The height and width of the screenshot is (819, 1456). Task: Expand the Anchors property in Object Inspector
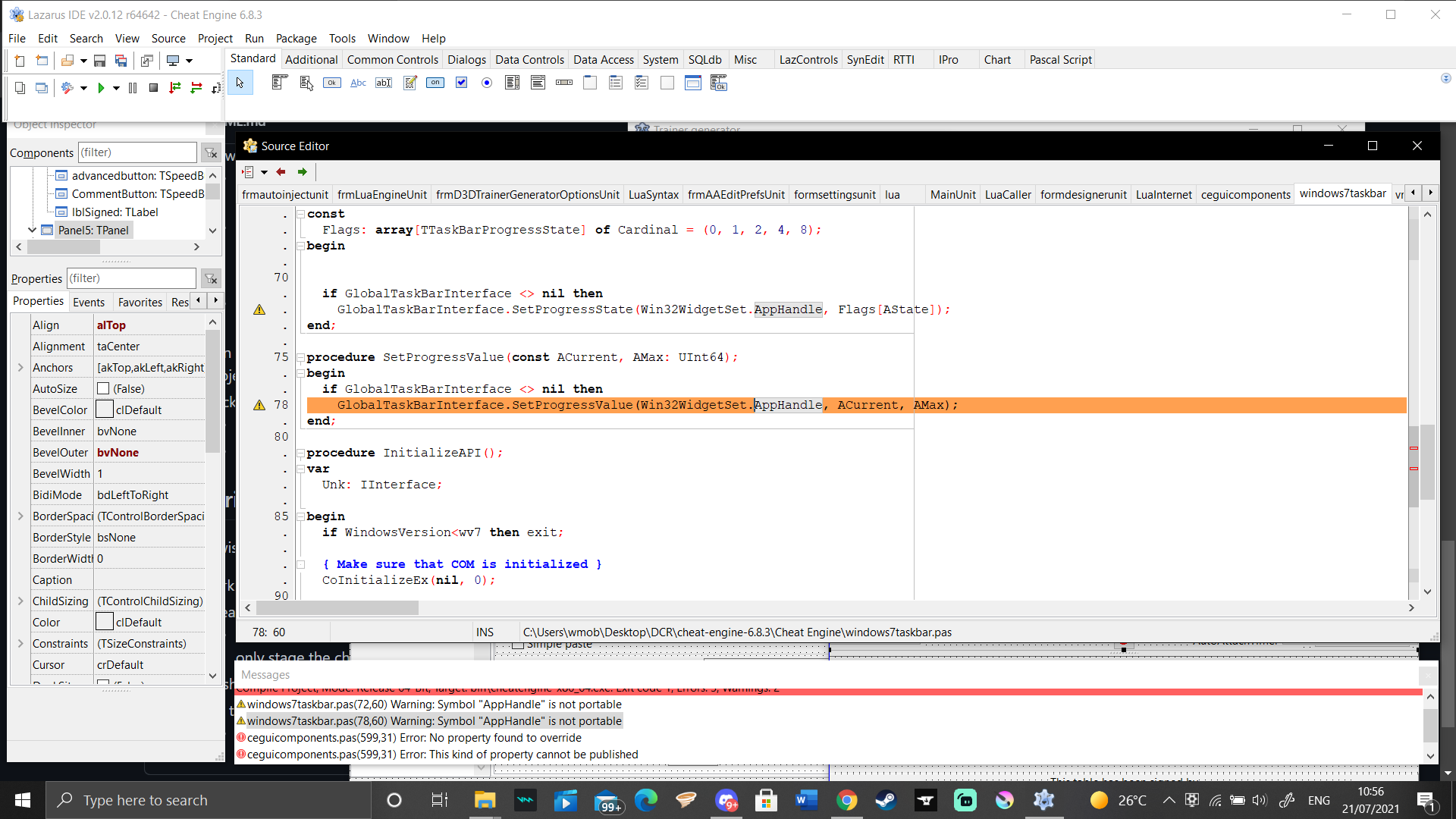20,367
